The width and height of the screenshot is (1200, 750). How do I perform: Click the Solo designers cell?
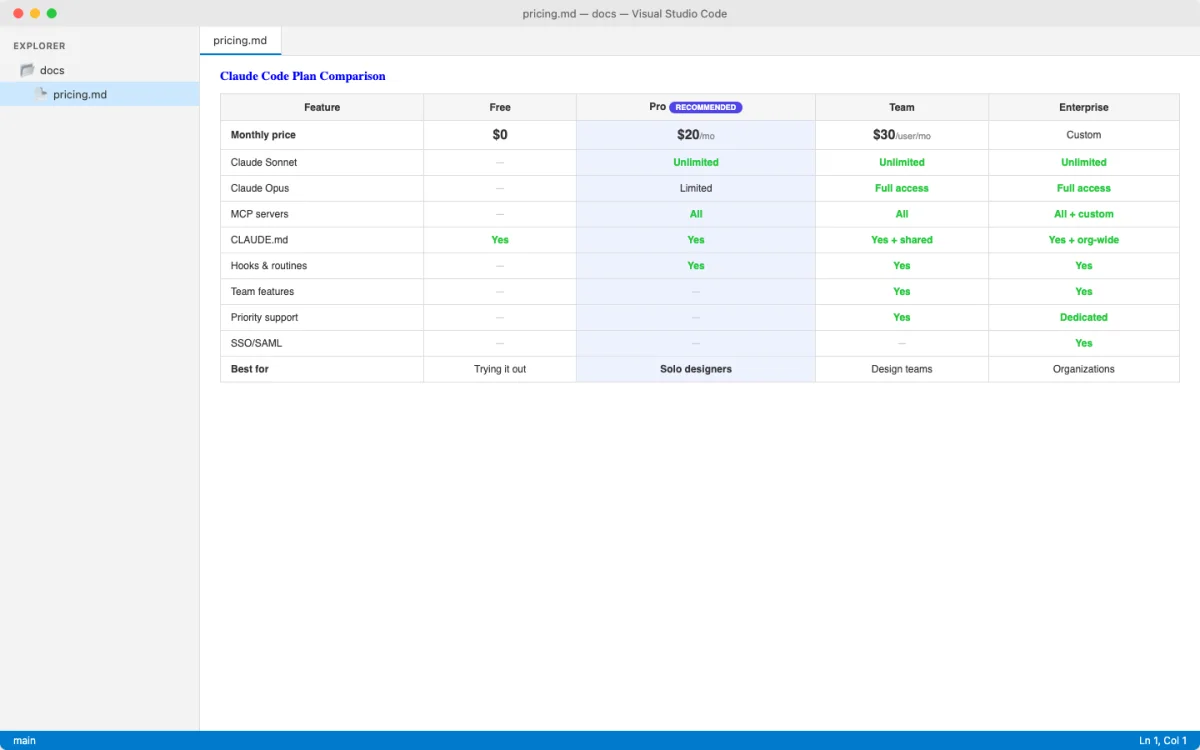click(x=696, y=369)
